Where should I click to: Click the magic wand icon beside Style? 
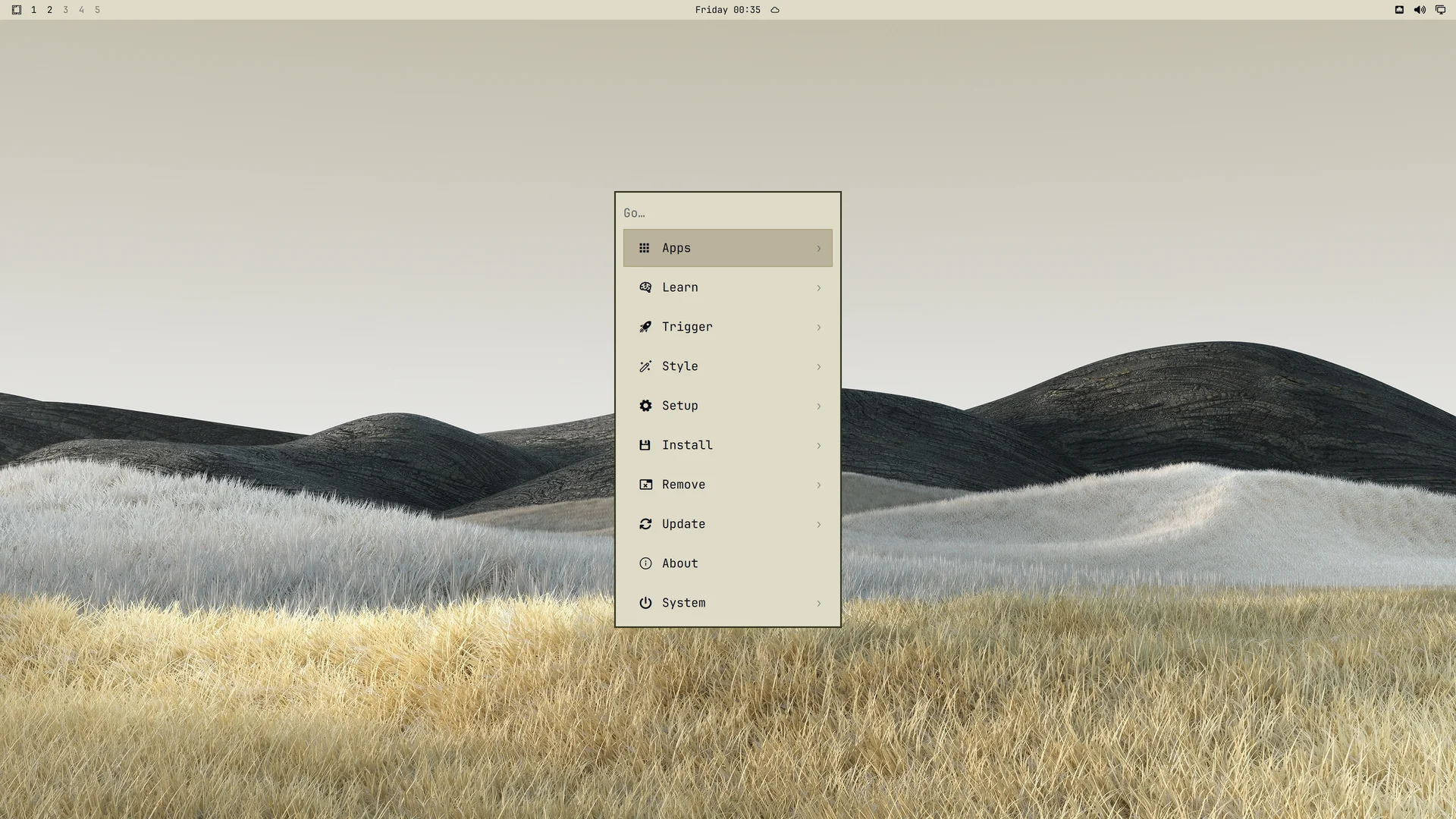point(645,366)
